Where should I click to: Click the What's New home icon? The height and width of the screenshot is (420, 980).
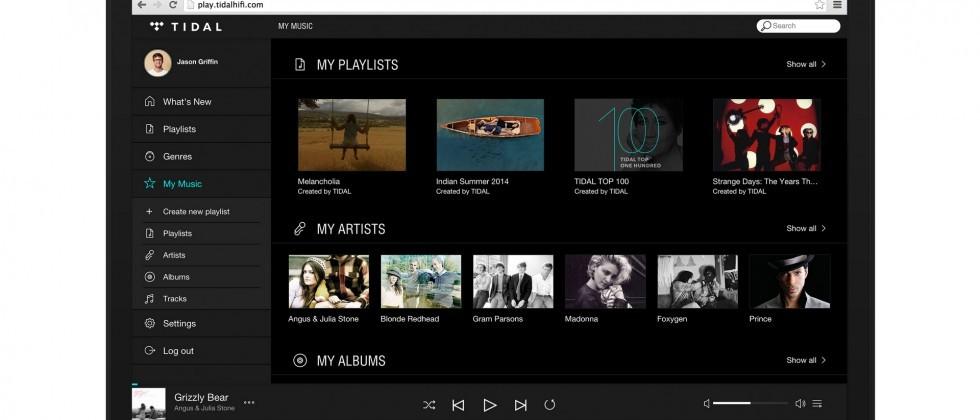click(149, 101)
